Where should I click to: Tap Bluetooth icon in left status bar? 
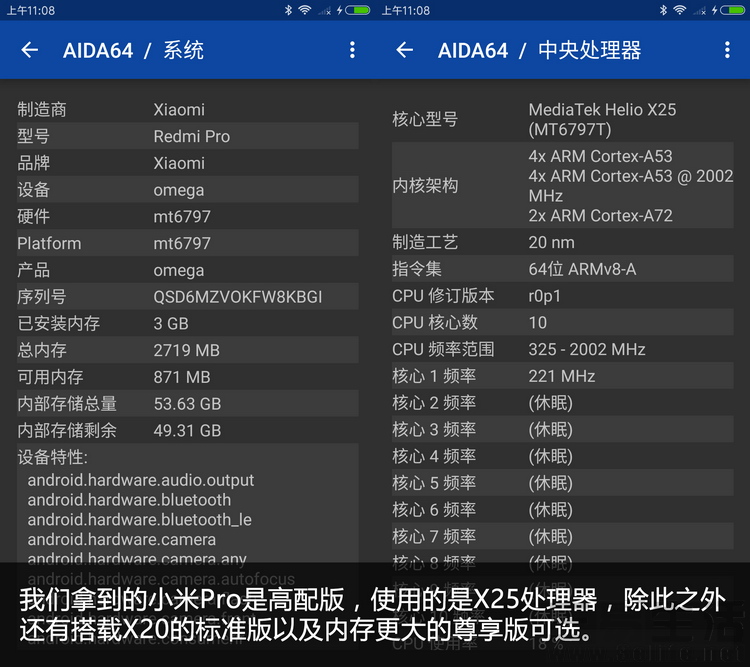pos(288,10)
